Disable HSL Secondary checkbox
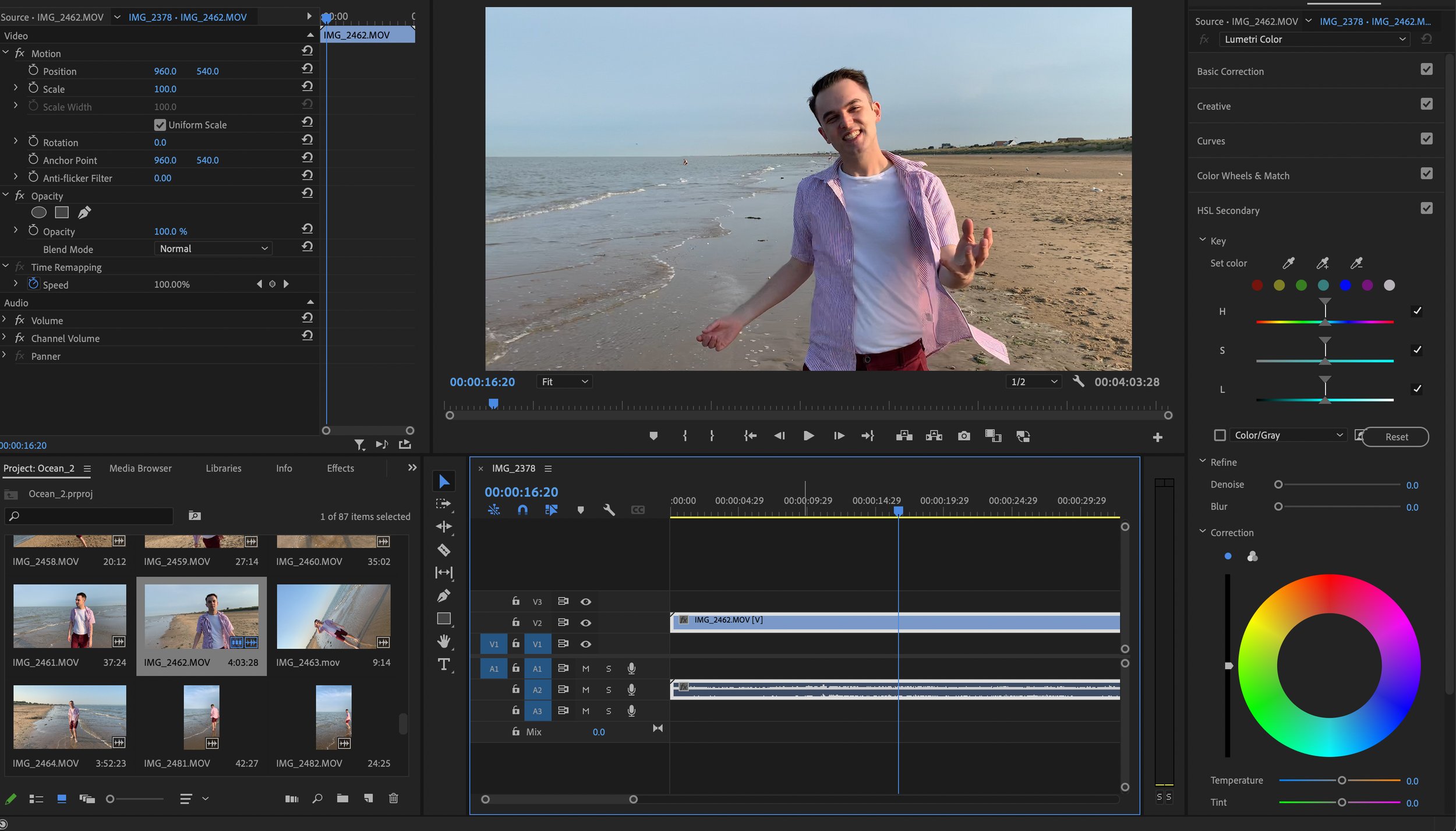The image size is (1456, 831). pyautogui.click(x=1426, y=209)
